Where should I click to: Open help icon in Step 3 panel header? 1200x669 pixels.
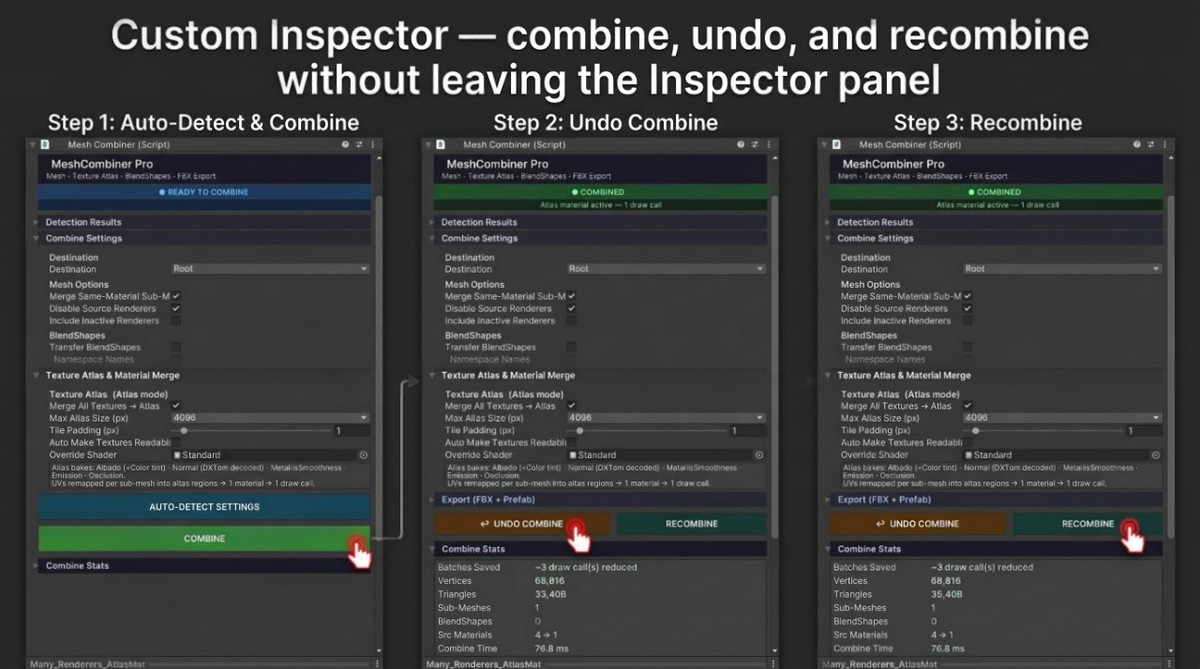pyautogui.click(x=1137, y=145)
